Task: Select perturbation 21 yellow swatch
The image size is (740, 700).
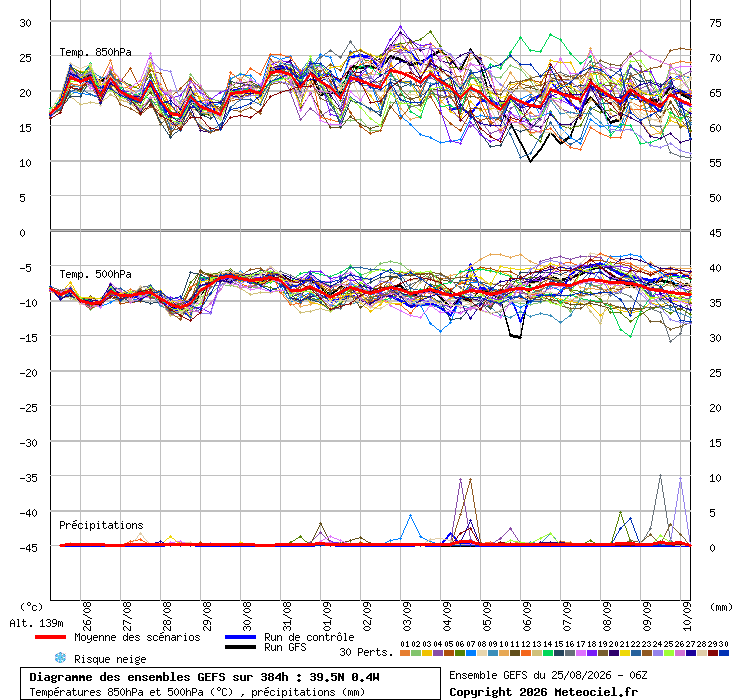Action: (624, 653)
